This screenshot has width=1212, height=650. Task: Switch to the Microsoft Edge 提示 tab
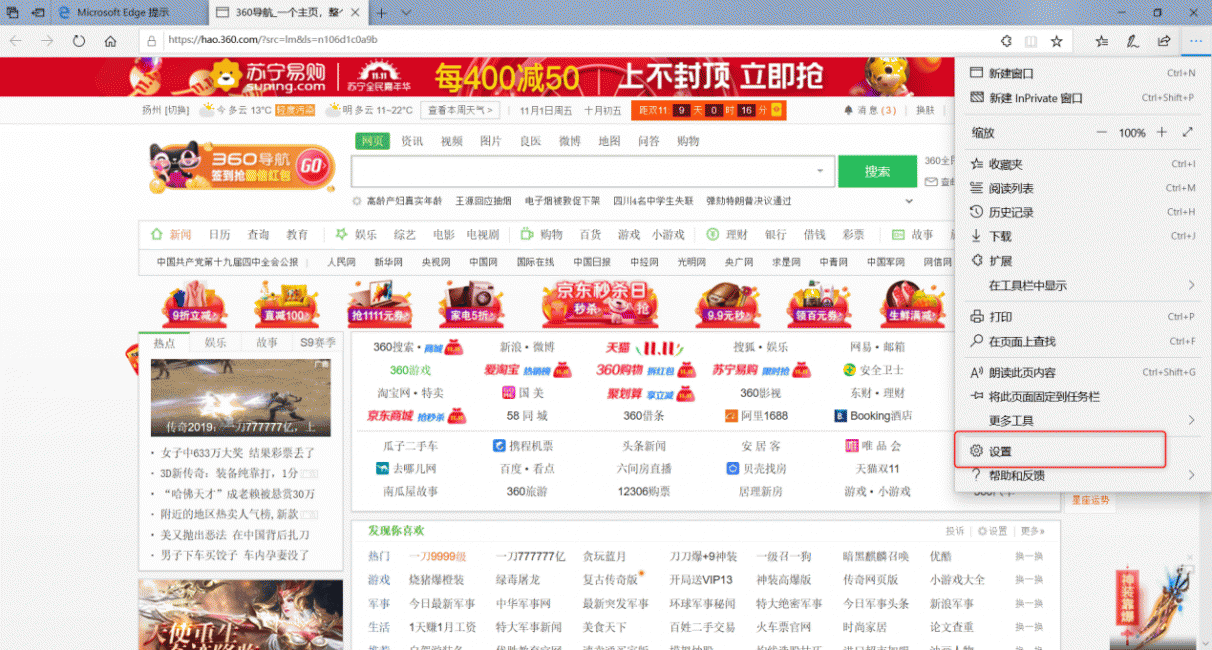(124, 13)
